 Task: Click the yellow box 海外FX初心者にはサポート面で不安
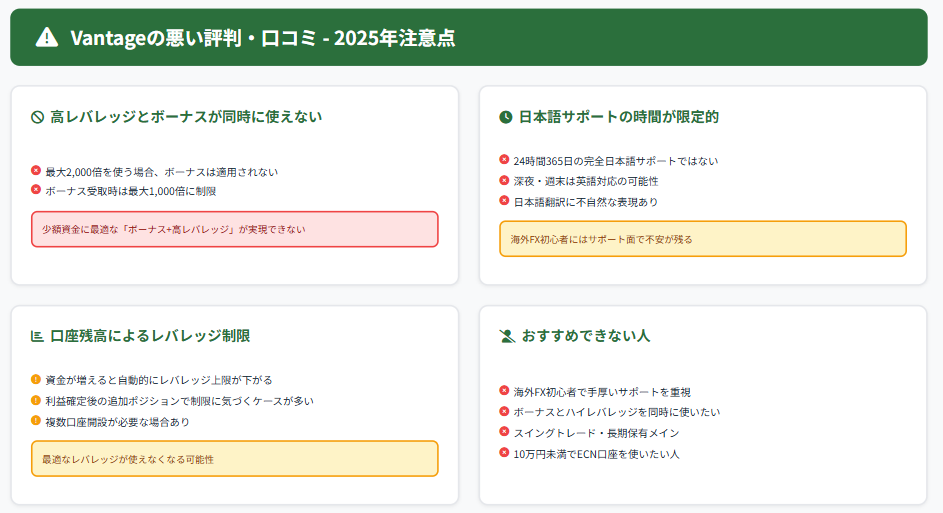tap(702, 239)
